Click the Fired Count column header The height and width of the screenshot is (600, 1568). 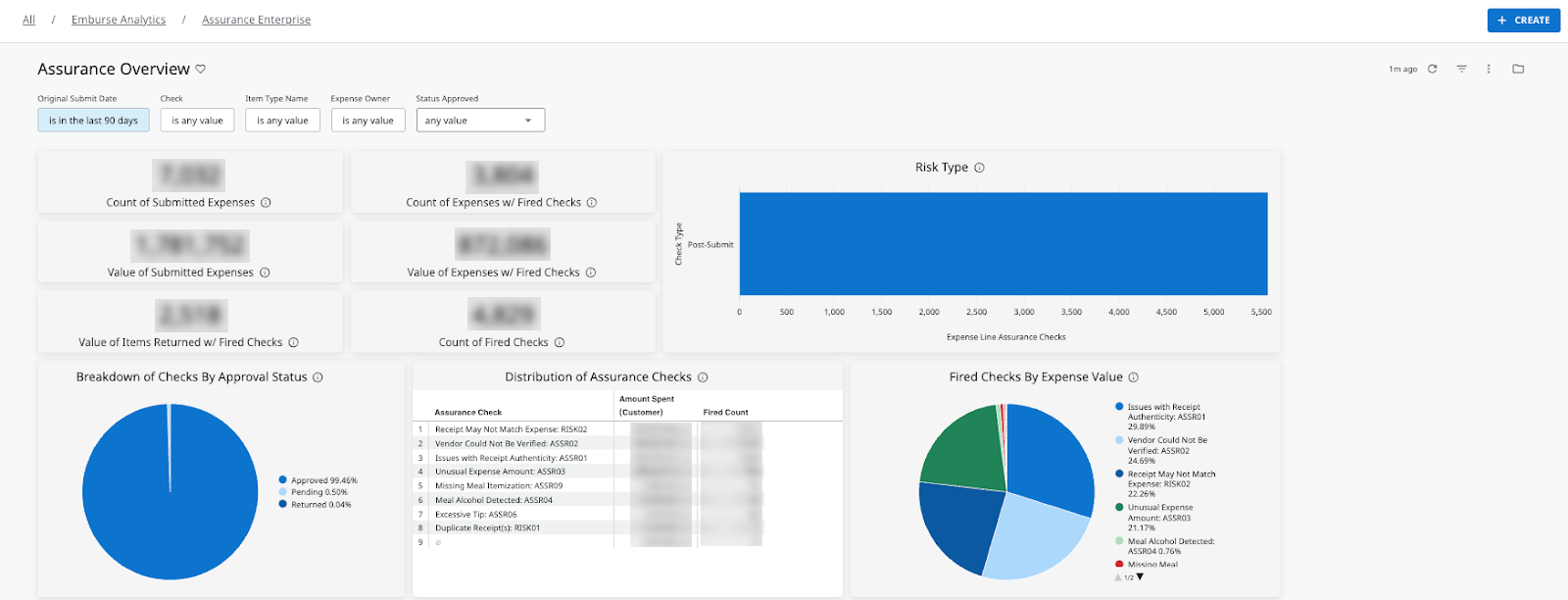coord(725,412)
